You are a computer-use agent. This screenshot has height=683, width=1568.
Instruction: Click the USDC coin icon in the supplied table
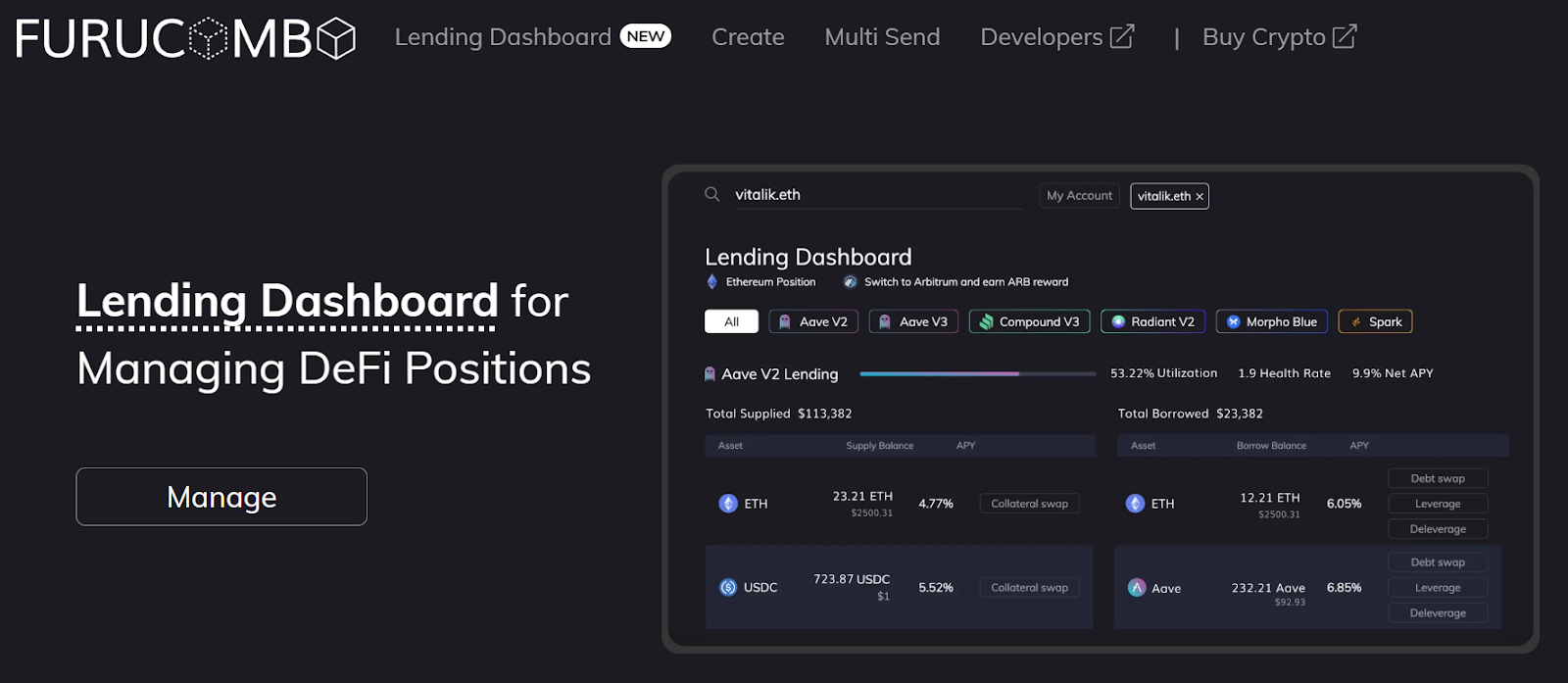point(728,587)
